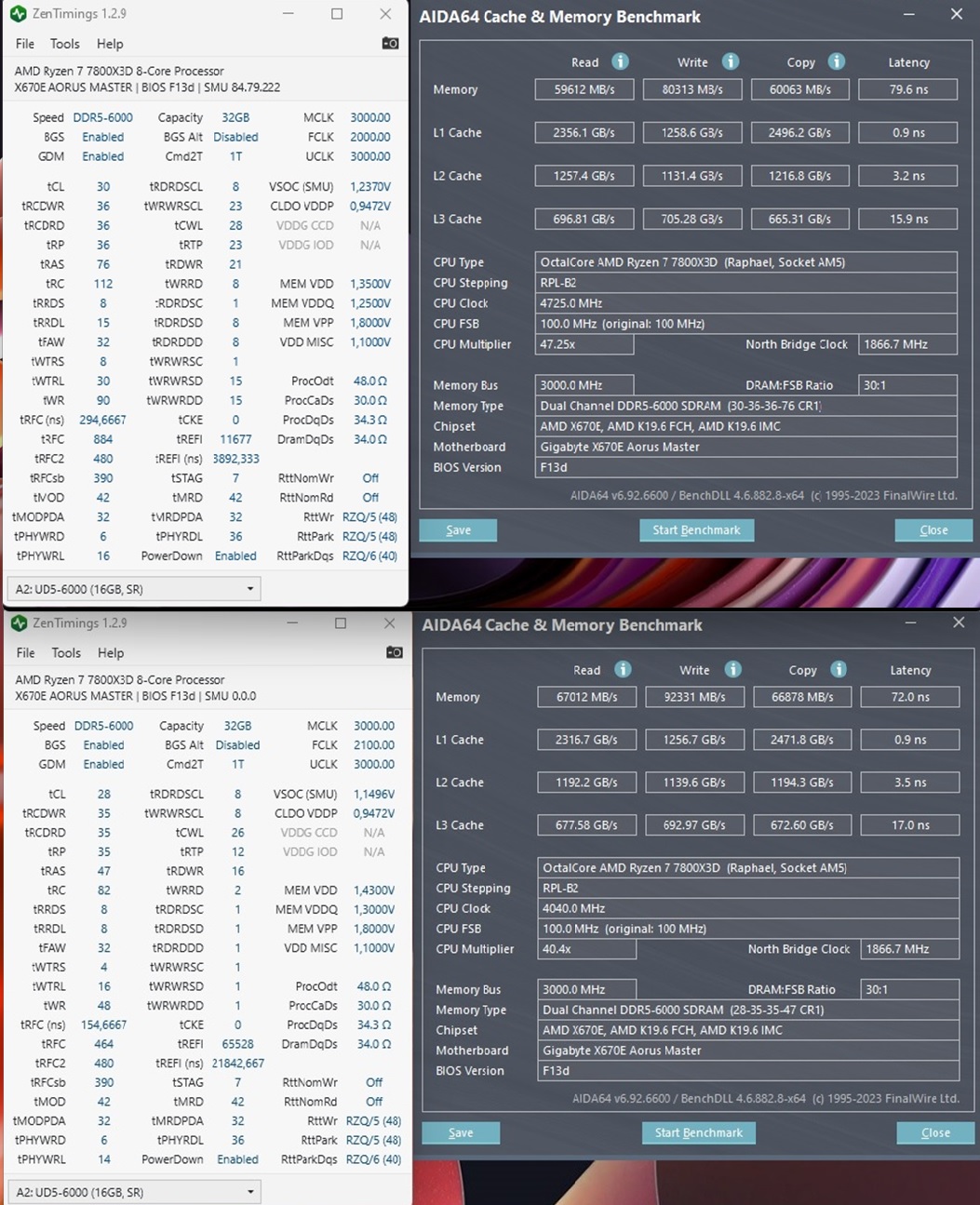Click the tREFI value 65528

[x=237, y=1044]
